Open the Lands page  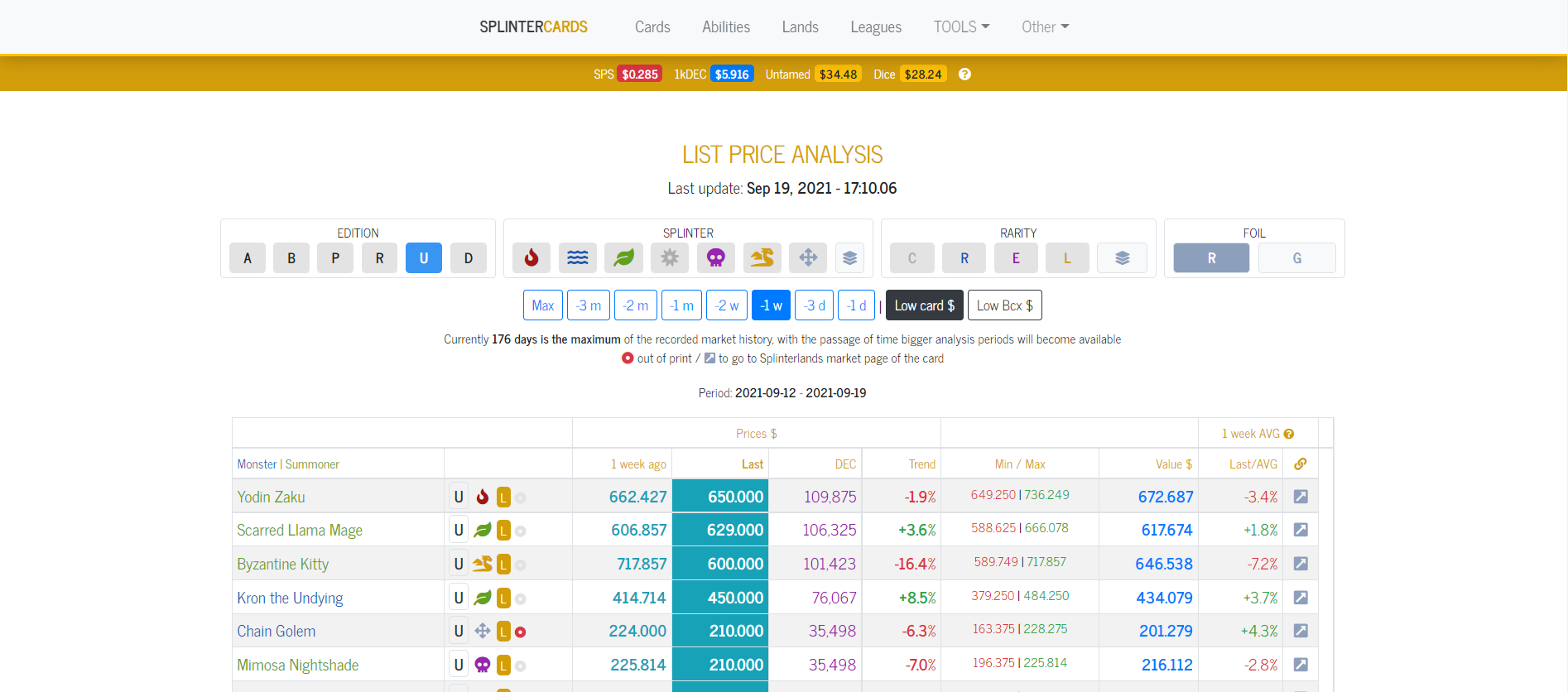click(x=800, y=27)
